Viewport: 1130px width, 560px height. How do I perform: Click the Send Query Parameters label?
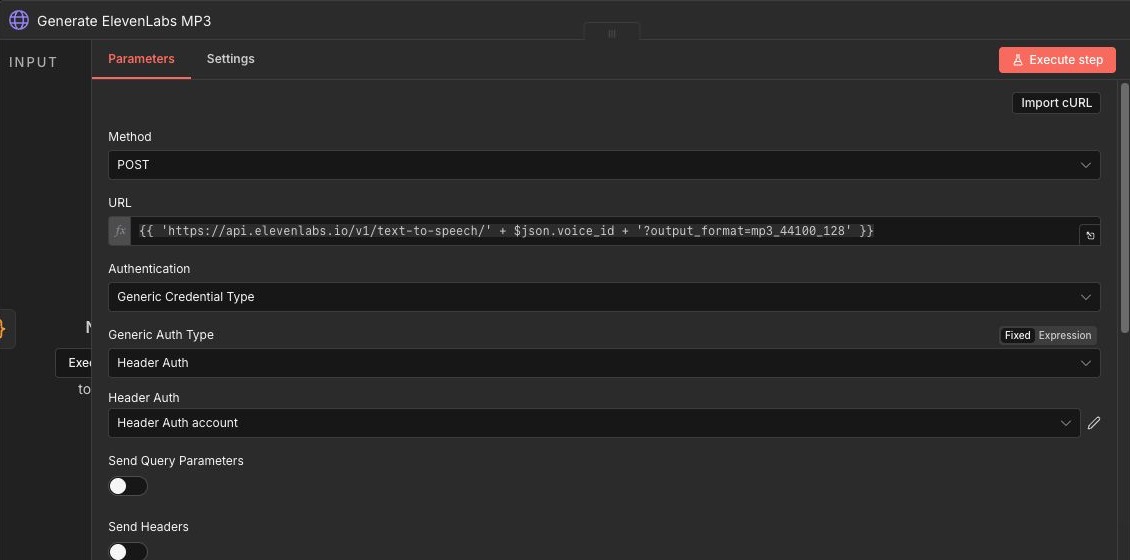[176, 461]
